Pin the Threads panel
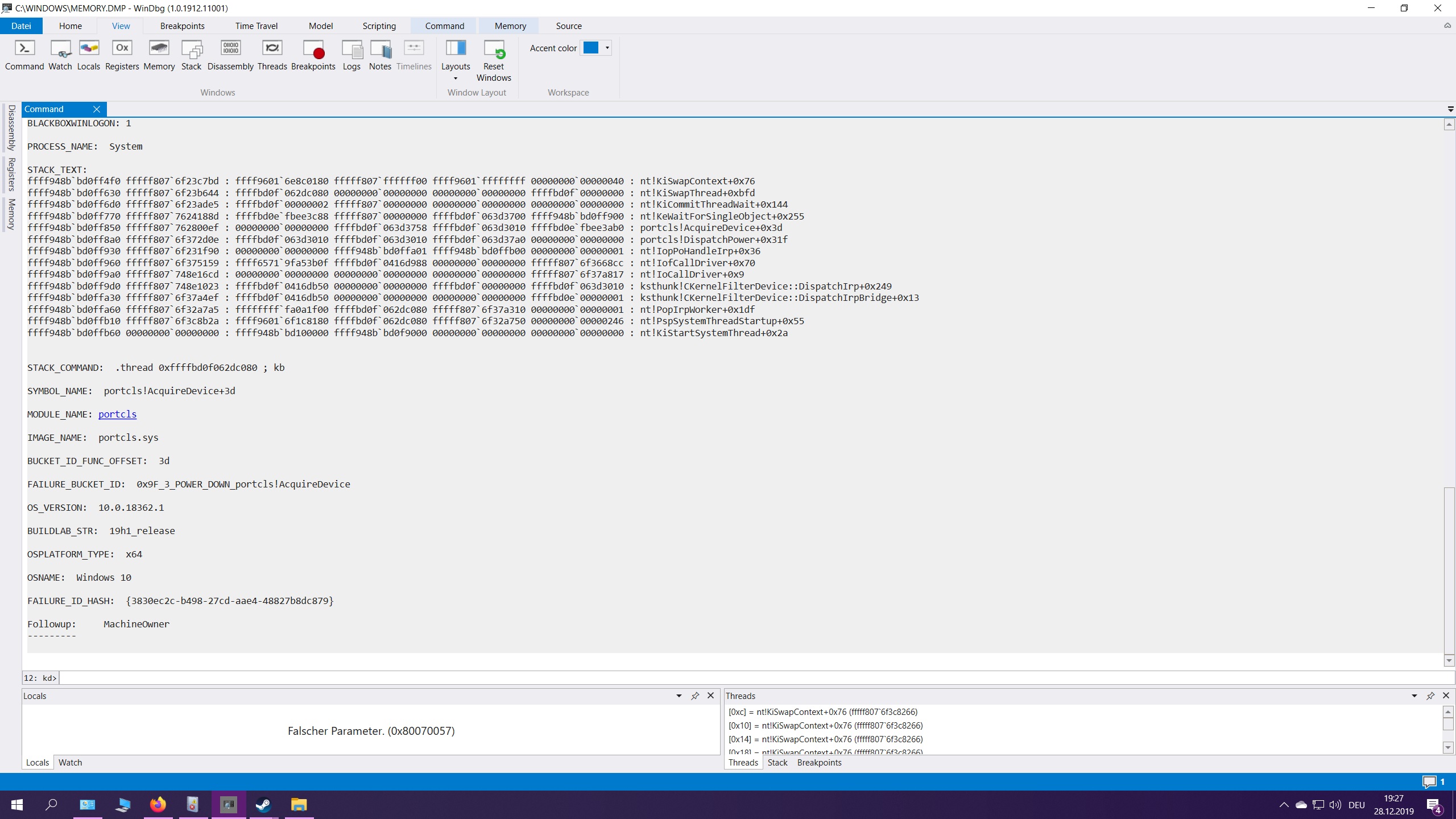Image resolution: width=1456 pixels, height=819 pixels. coord(1430,696)
